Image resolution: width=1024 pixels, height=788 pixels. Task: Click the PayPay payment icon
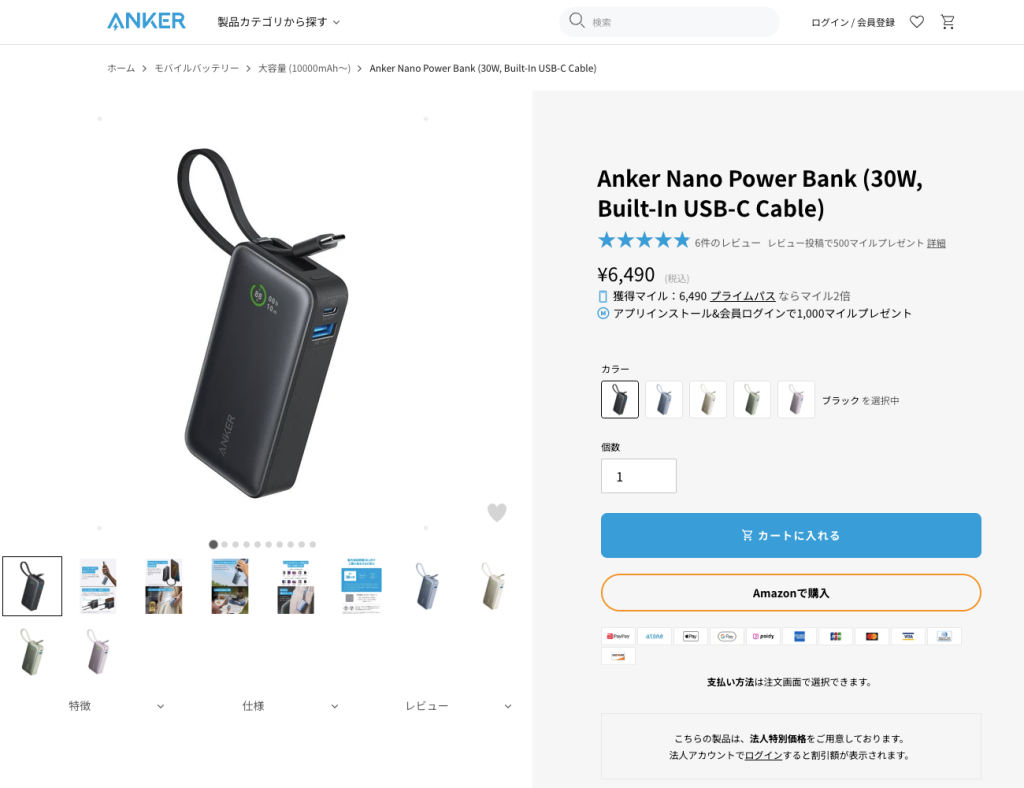(x=618, y=636)
